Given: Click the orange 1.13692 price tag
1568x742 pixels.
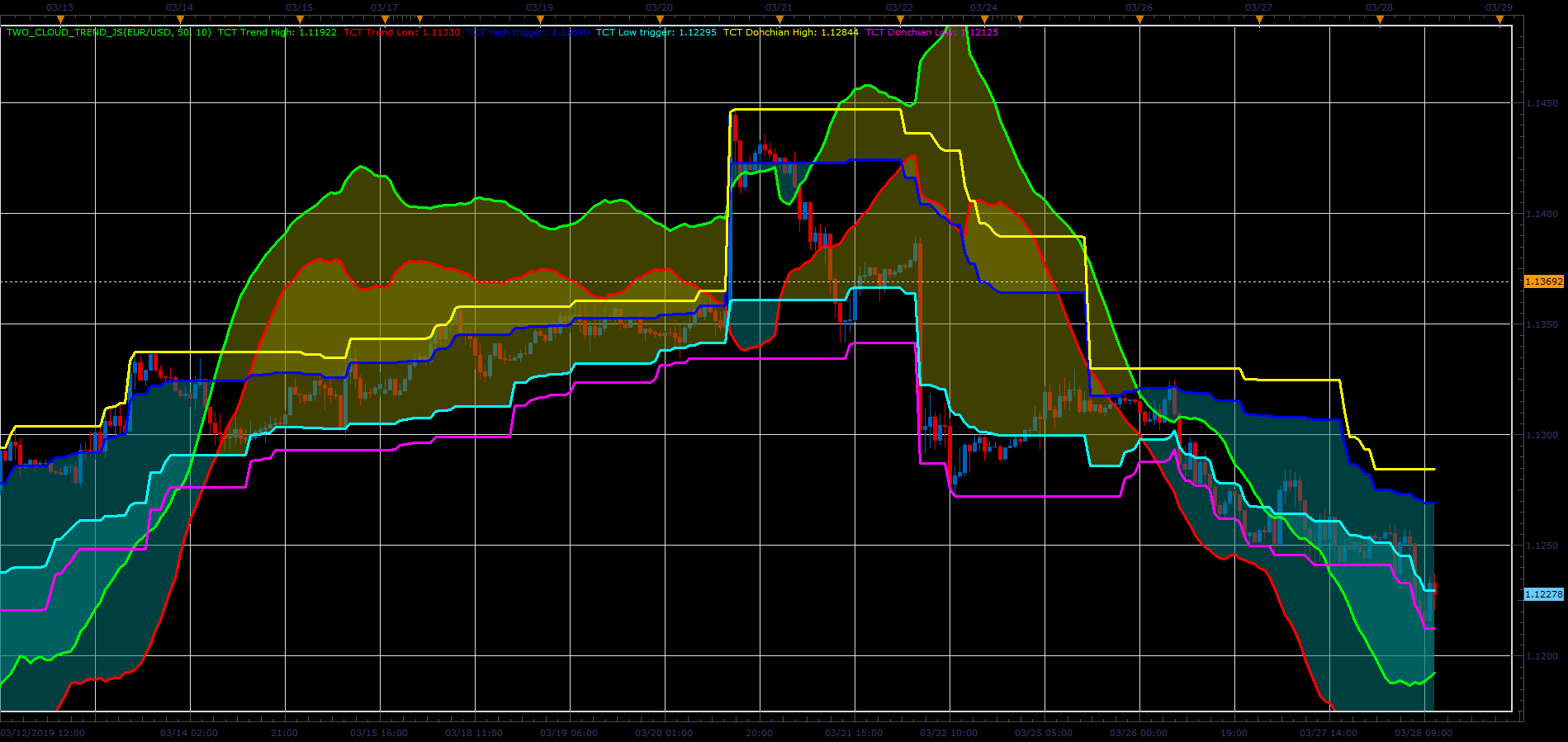Looking at the screenshot, I should (x=1543, y=281).
